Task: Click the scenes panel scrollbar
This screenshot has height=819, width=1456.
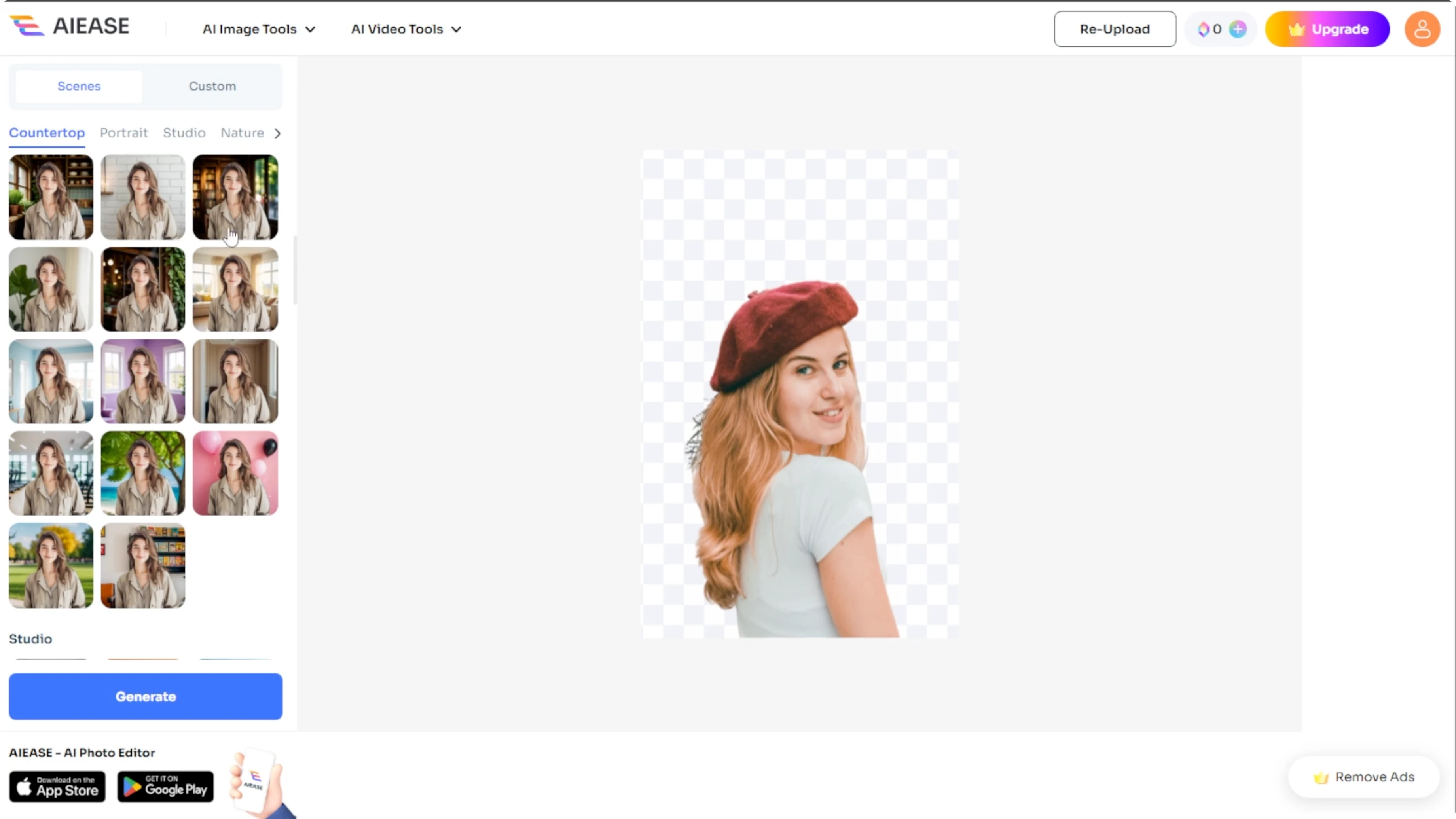Action: 294,270
